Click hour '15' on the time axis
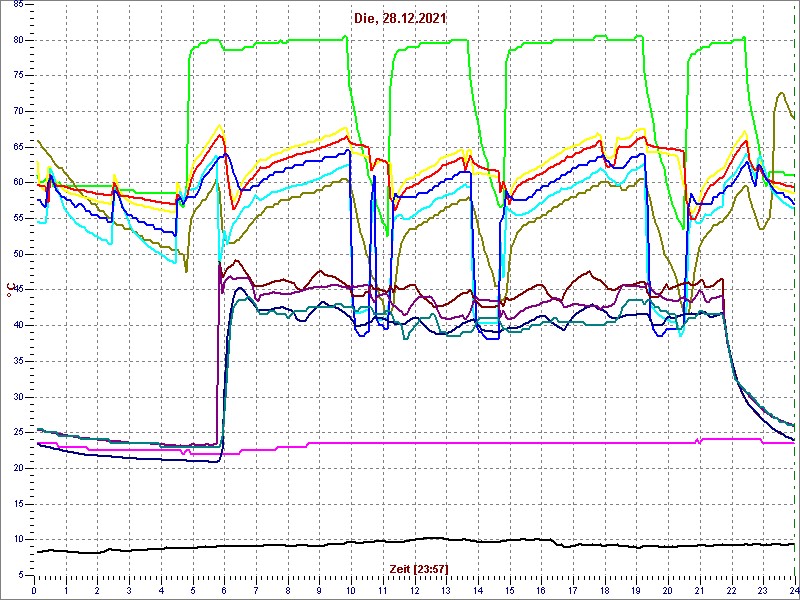Viewport: 800px width, 600px height. tap(509, 590)
